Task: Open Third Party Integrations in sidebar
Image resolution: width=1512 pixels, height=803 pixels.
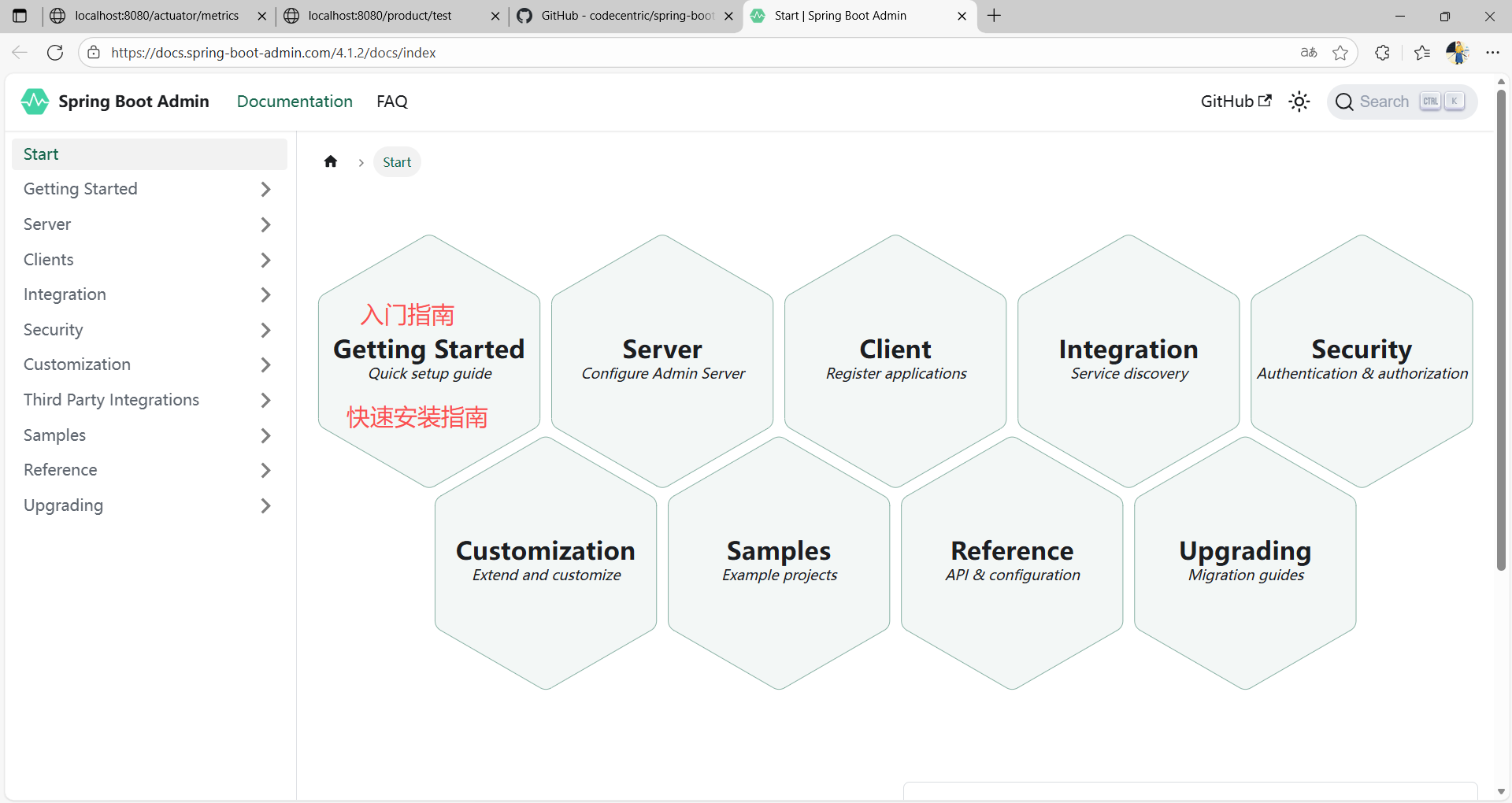Action: 111,400
